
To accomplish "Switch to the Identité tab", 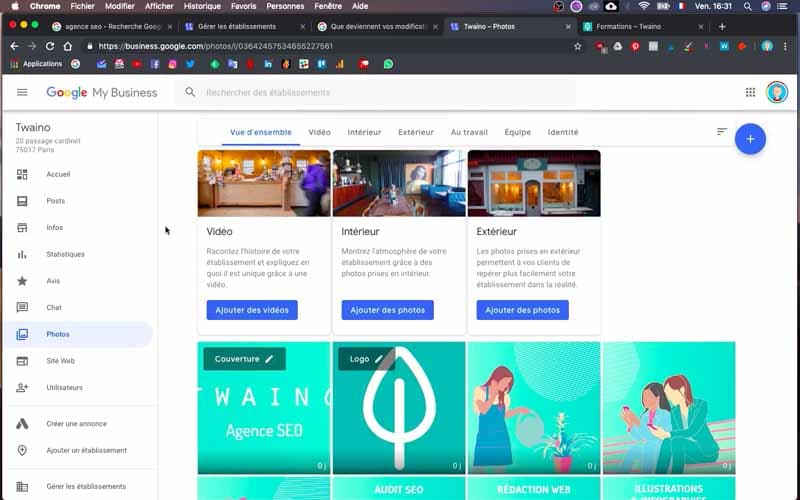I will [x=563, y=132].
